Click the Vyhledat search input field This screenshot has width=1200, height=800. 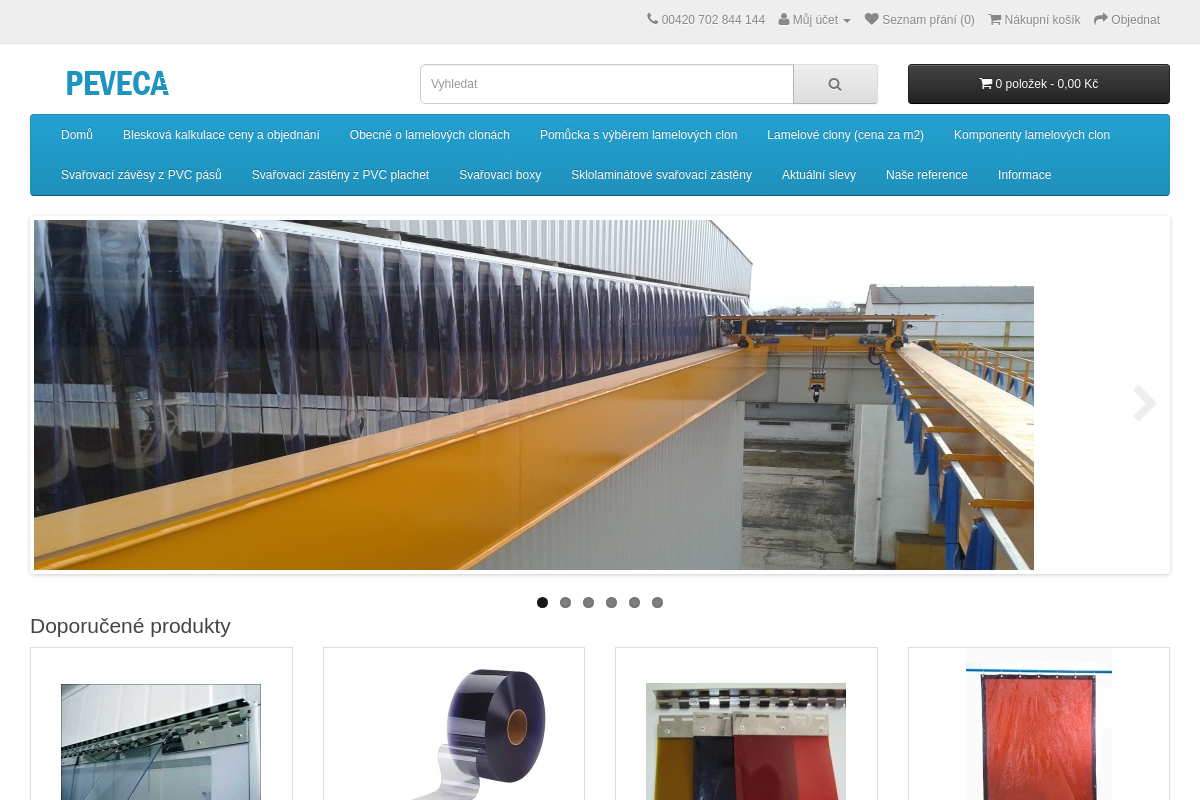606,84
